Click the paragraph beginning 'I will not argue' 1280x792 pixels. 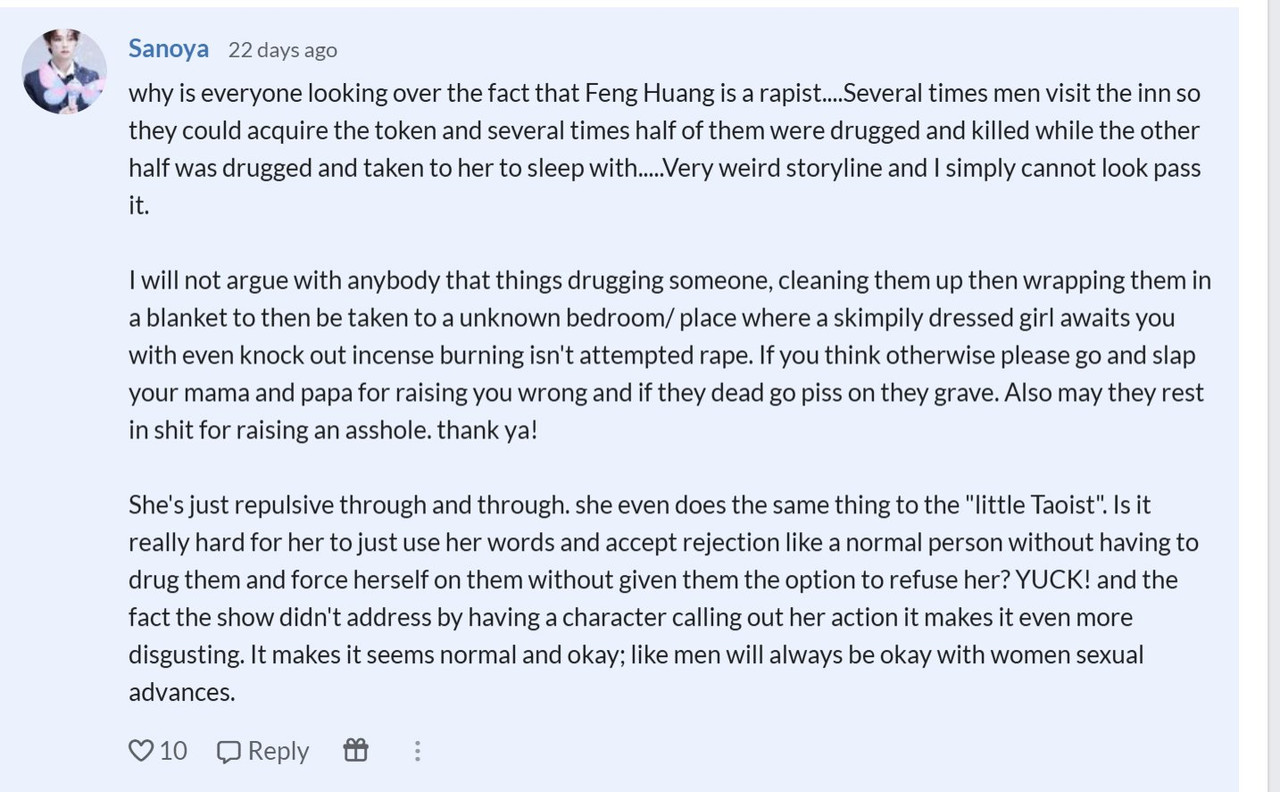click(x=669, y=355)
